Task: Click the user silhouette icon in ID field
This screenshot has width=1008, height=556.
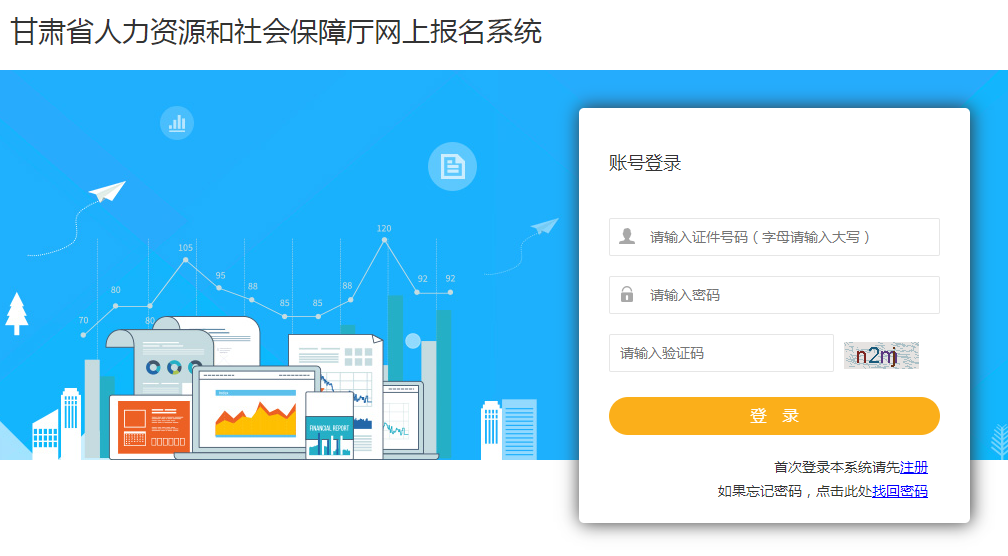Action: 627,237
